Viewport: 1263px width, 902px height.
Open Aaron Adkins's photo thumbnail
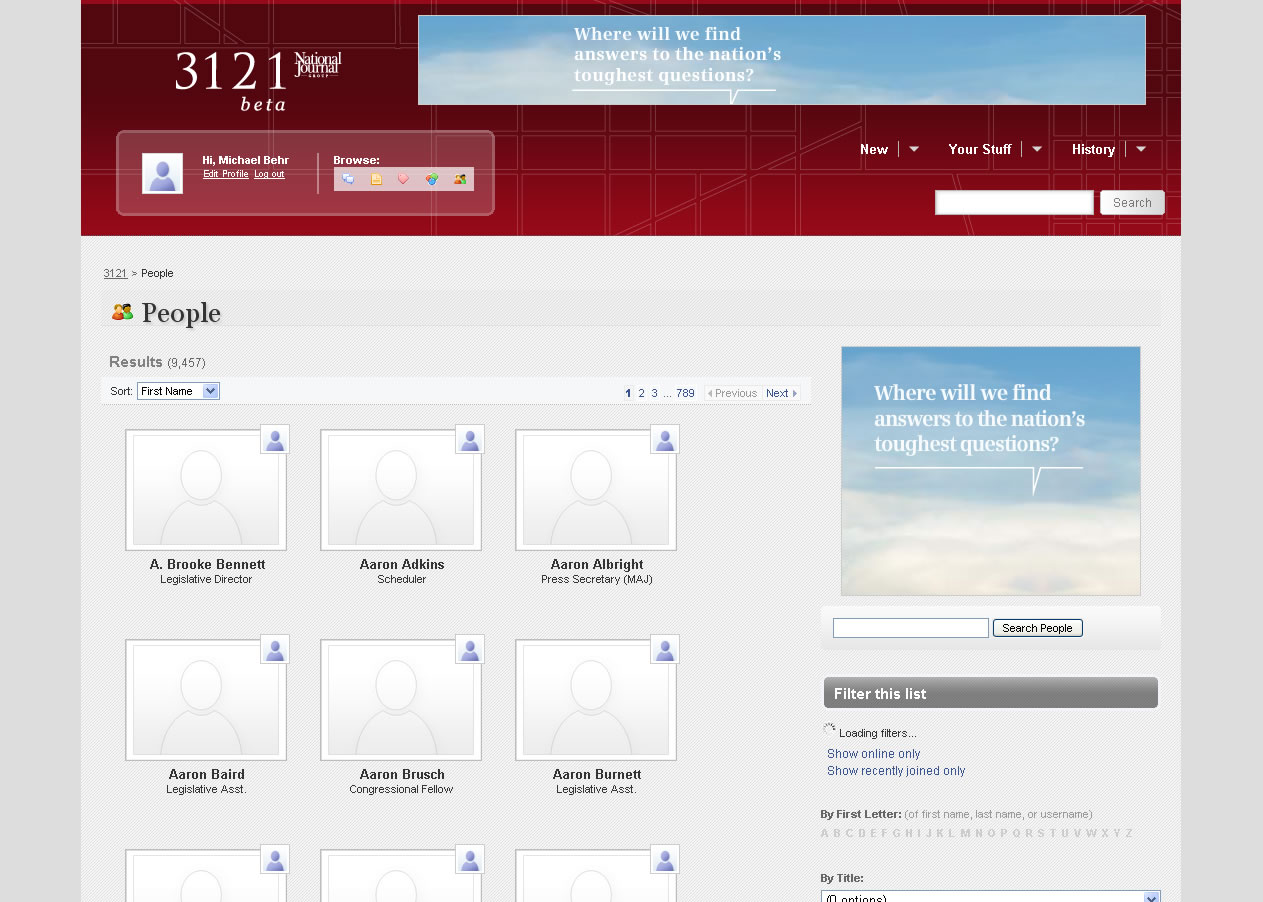401,490
